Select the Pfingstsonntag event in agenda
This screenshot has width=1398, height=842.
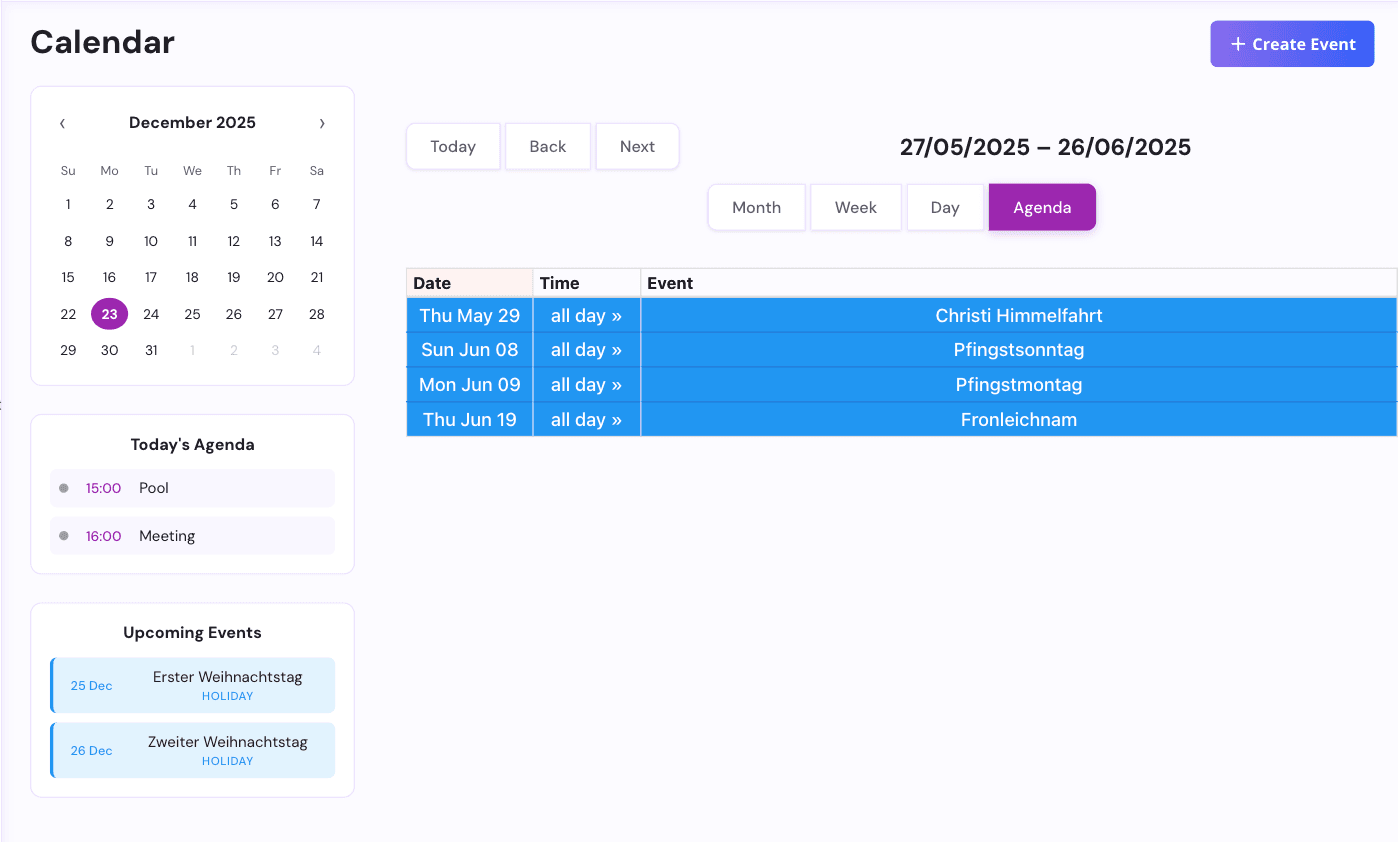(x=1018, y=350)
